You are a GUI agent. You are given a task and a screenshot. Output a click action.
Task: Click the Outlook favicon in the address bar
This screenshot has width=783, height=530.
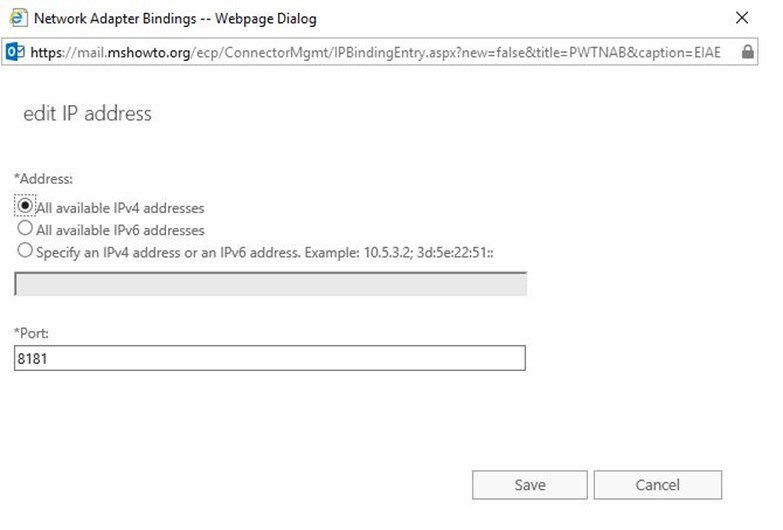click(x=15, y=51)
